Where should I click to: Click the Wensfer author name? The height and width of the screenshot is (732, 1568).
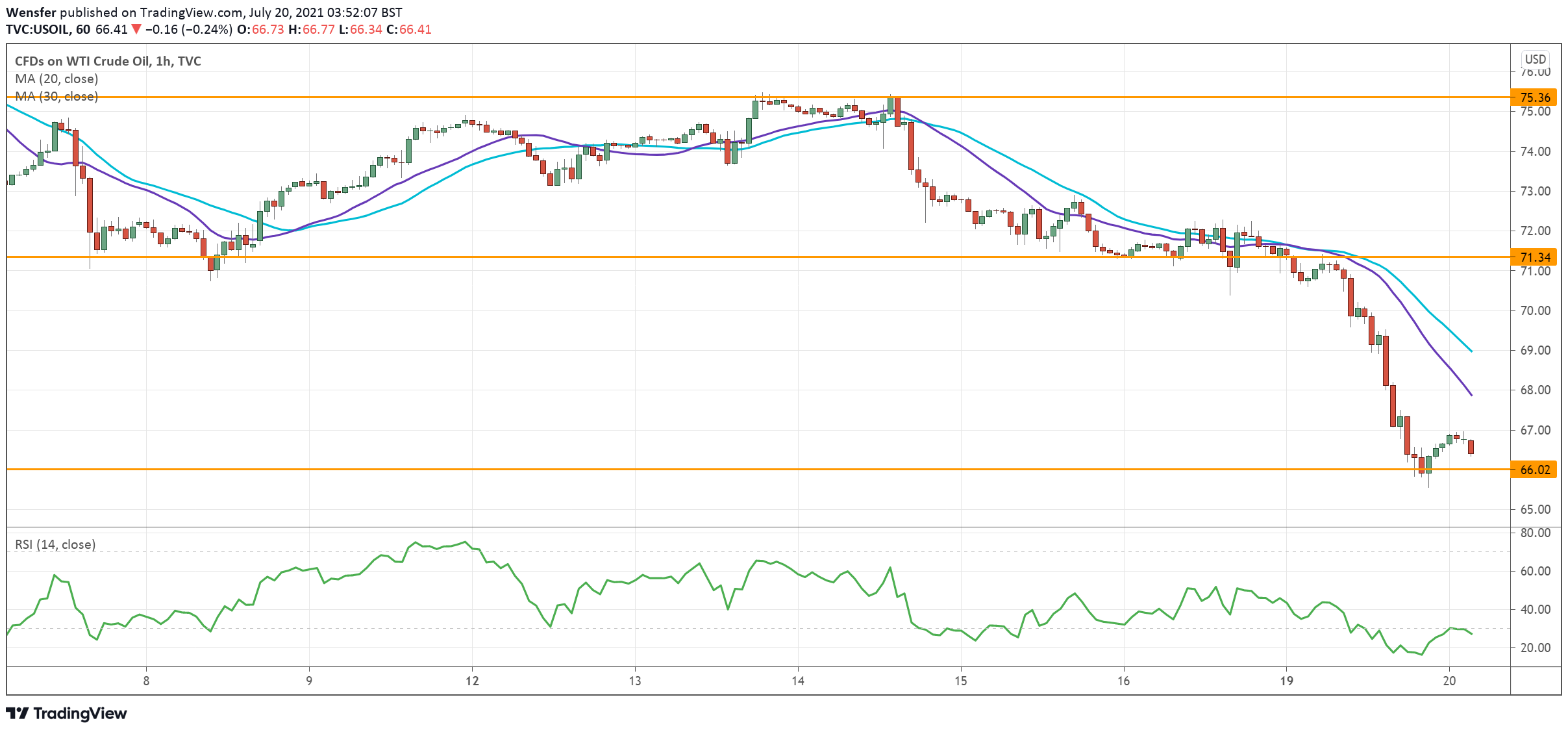point(31,12)
